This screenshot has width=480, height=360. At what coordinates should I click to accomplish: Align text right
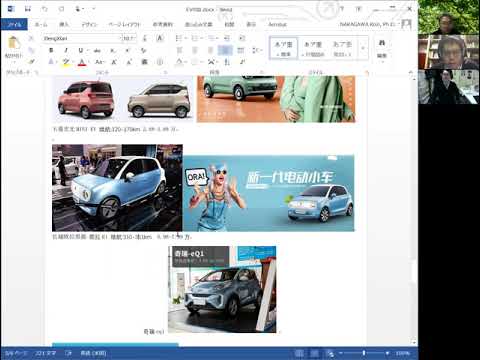211,50
